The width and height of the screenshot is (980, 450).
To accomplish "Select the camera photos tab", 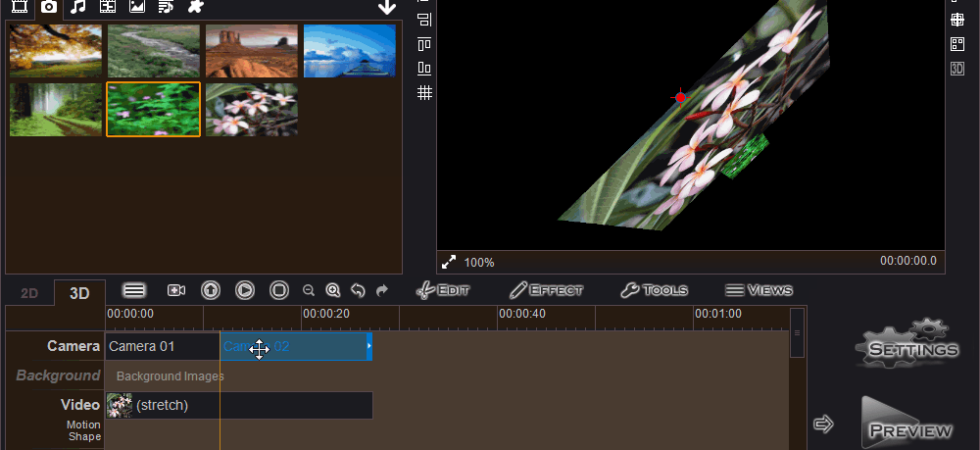I will click(x=48, y=7).
